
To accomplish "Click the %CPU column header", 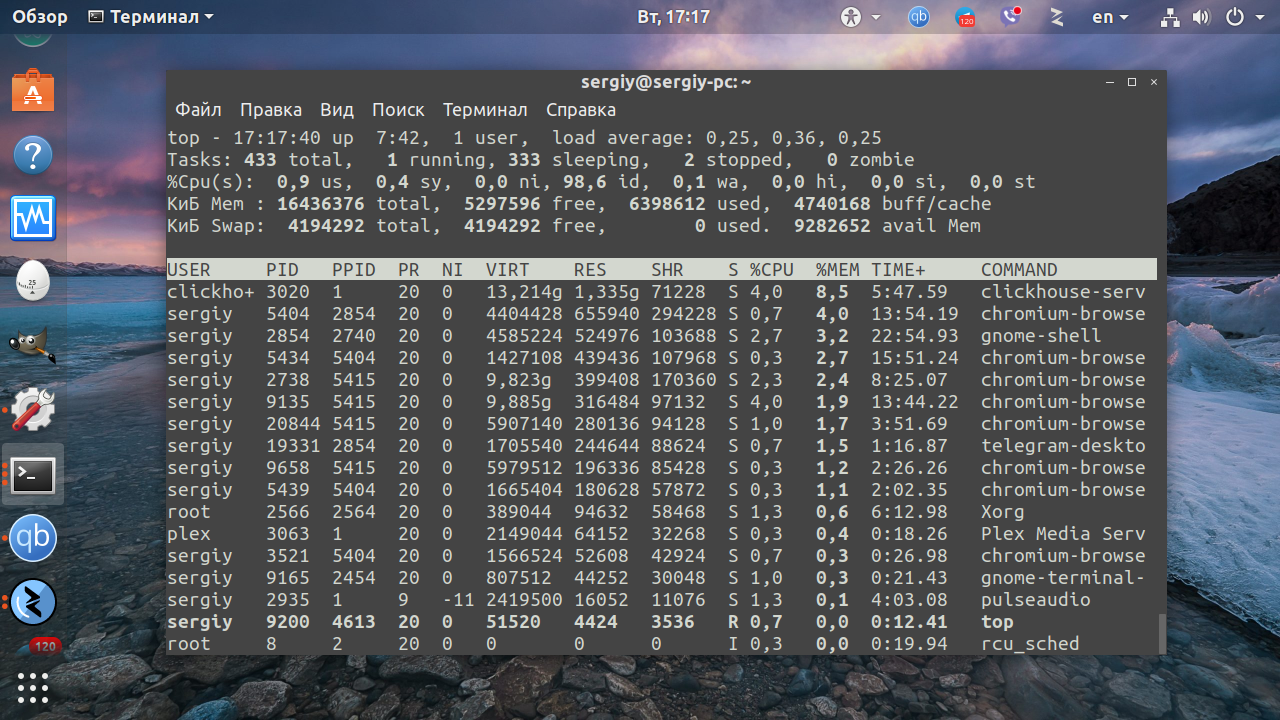I will [x=772, y=270].
